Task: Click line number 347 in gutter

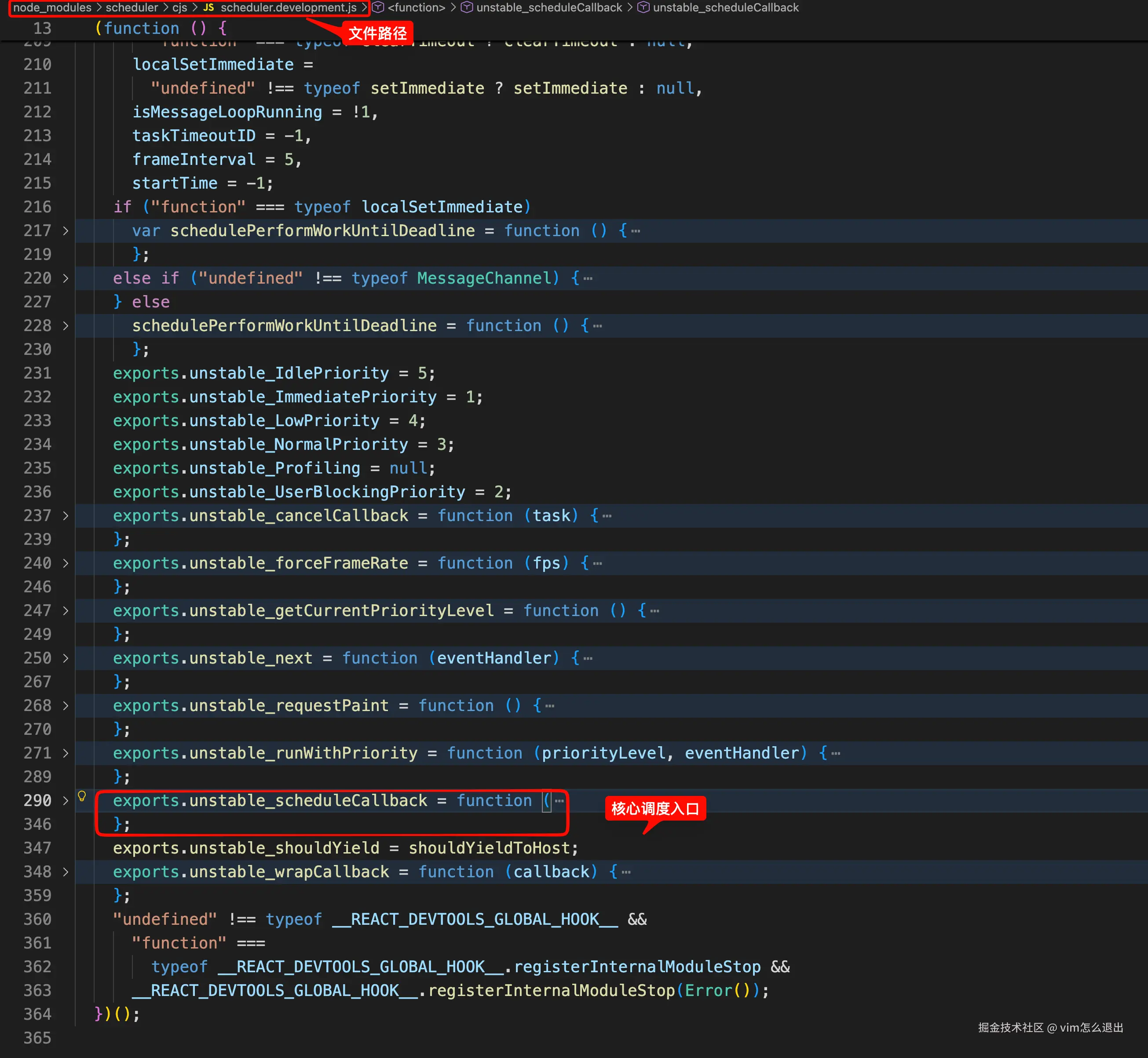Action: 37,848
